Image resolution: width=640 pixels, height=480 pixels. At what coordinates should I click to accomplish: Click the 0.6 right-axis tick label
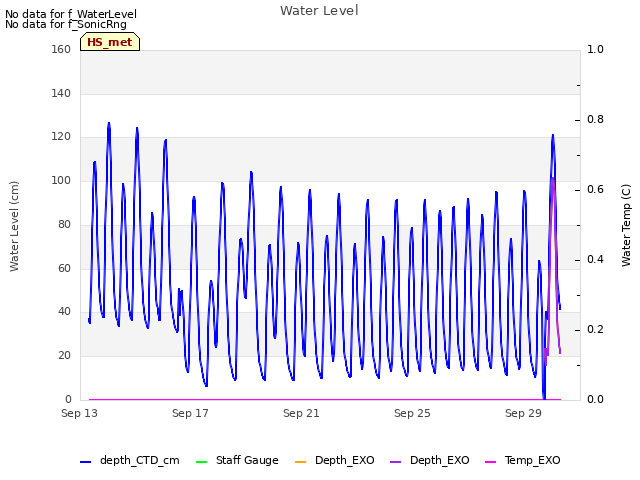click(595, 189)
